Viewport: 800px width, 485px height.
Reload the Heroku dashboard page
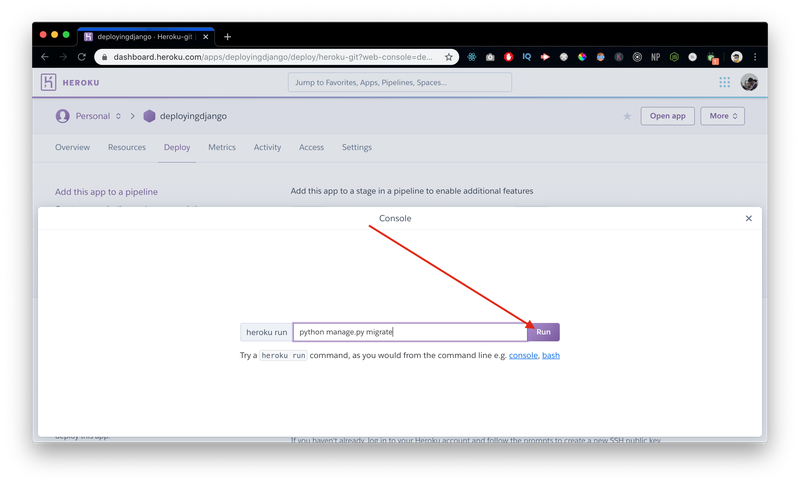click(82, 57)
